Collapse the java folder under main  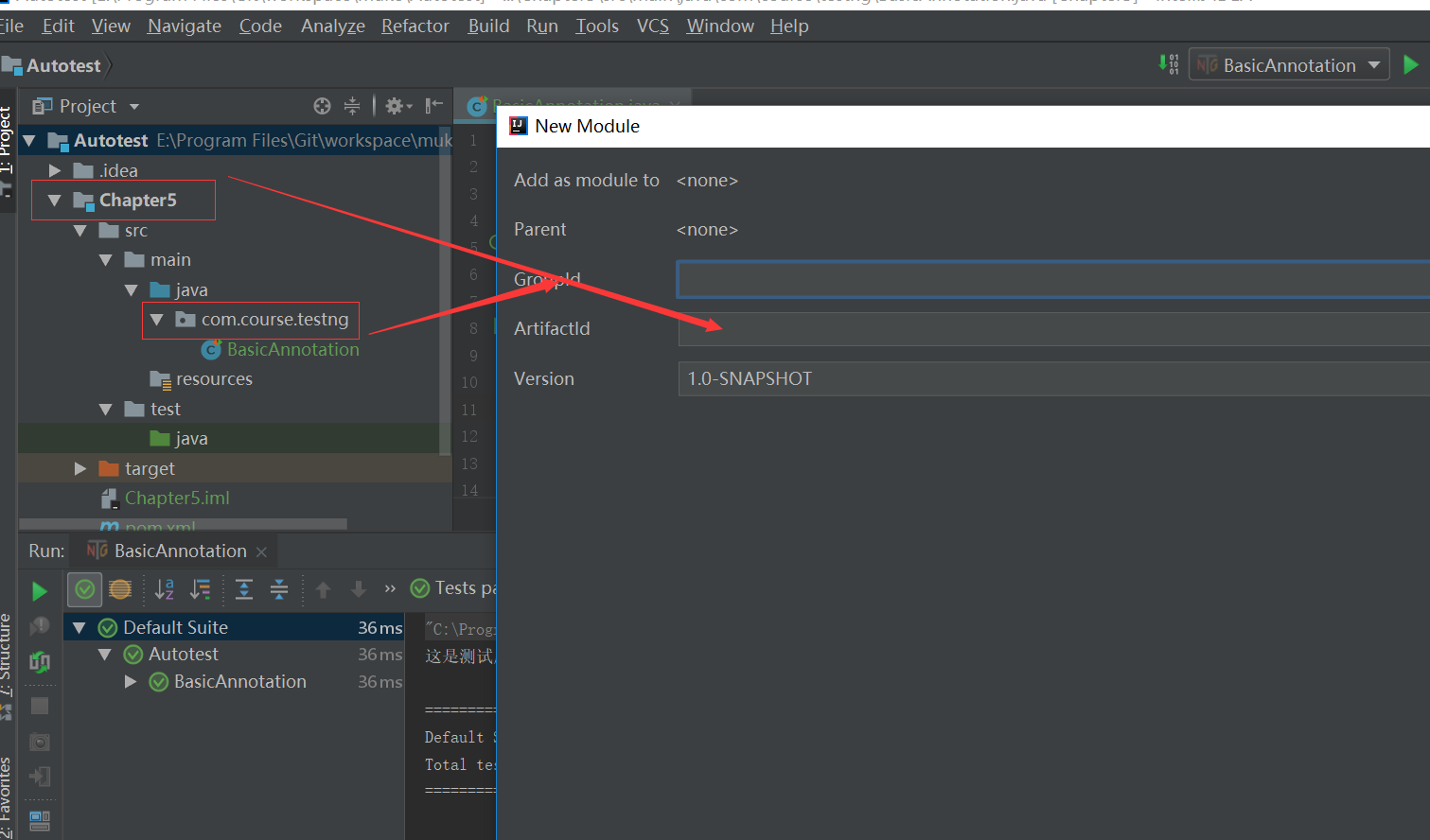tap(132, 290)
